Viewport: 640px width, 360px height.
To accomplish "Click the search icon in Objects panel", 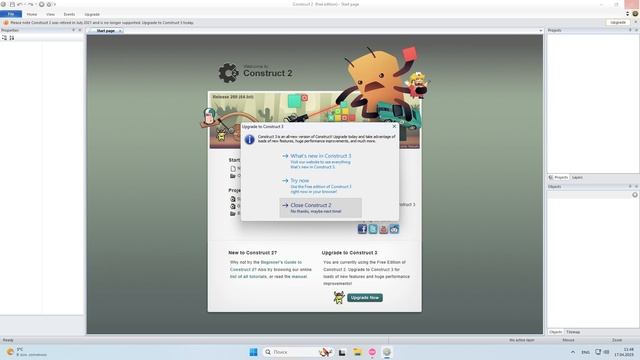I will [635, 195].
